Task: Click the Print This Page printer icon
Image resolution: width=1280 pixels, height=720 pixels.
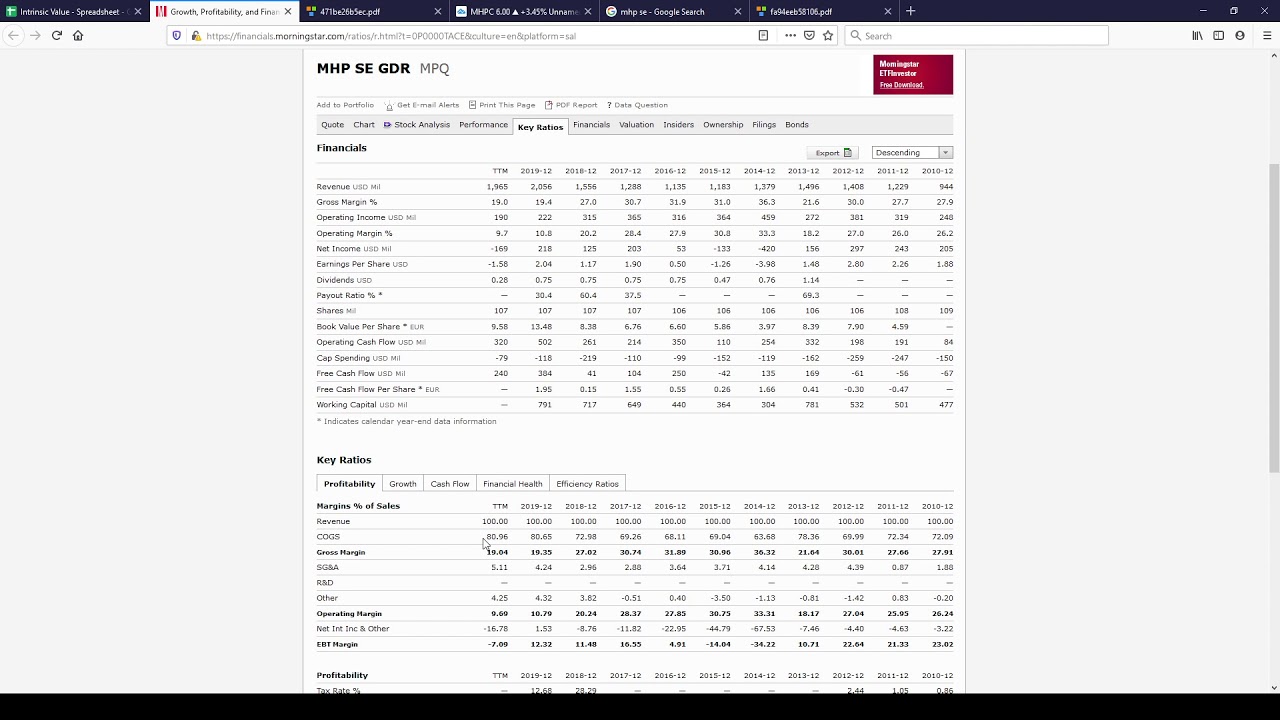Action: click(473, 105)
